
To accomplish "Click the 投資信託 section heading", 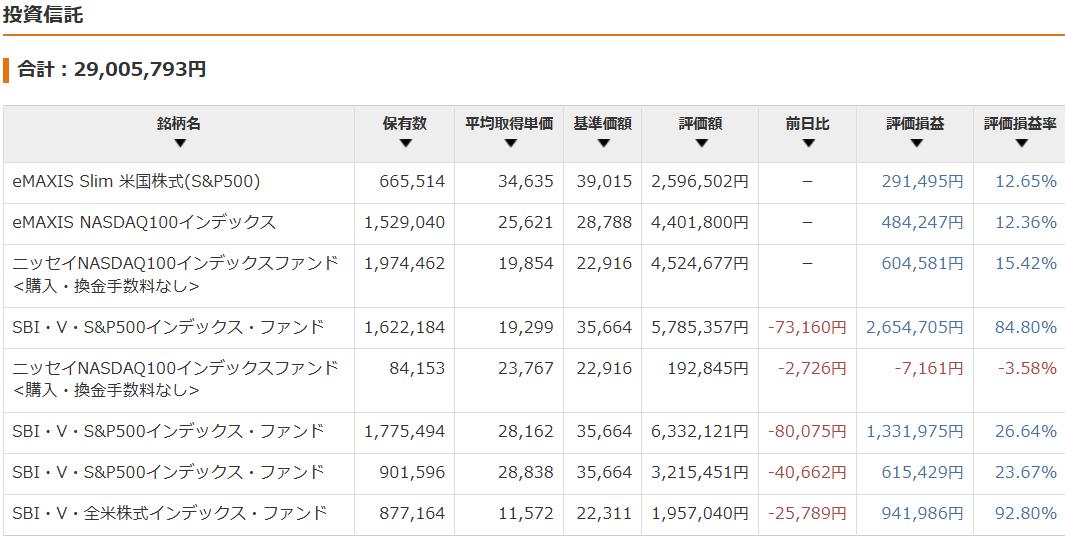I will pos(43,16).
